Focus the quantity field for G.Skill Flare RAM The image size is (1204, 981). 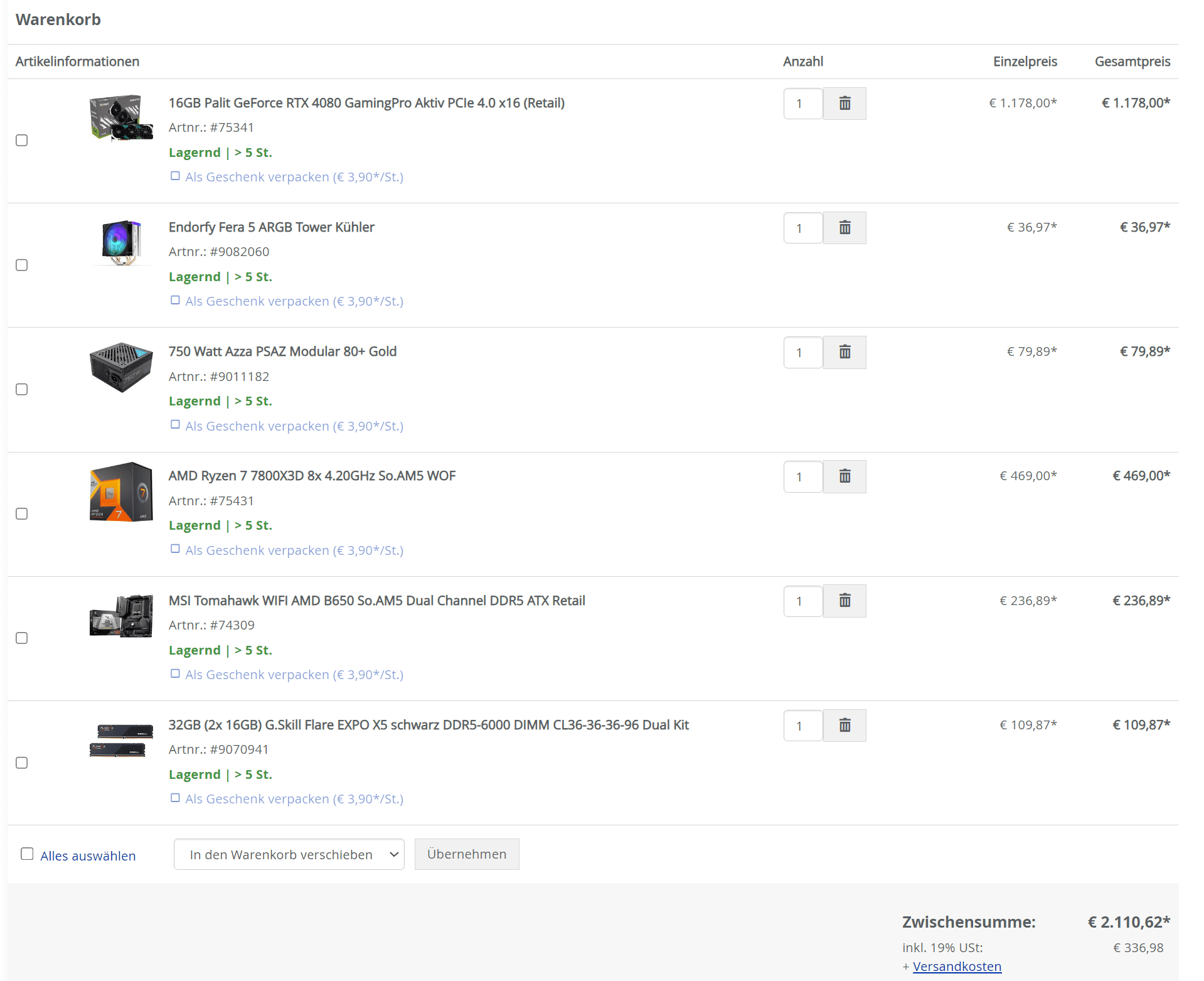click(x=803, y=726)
